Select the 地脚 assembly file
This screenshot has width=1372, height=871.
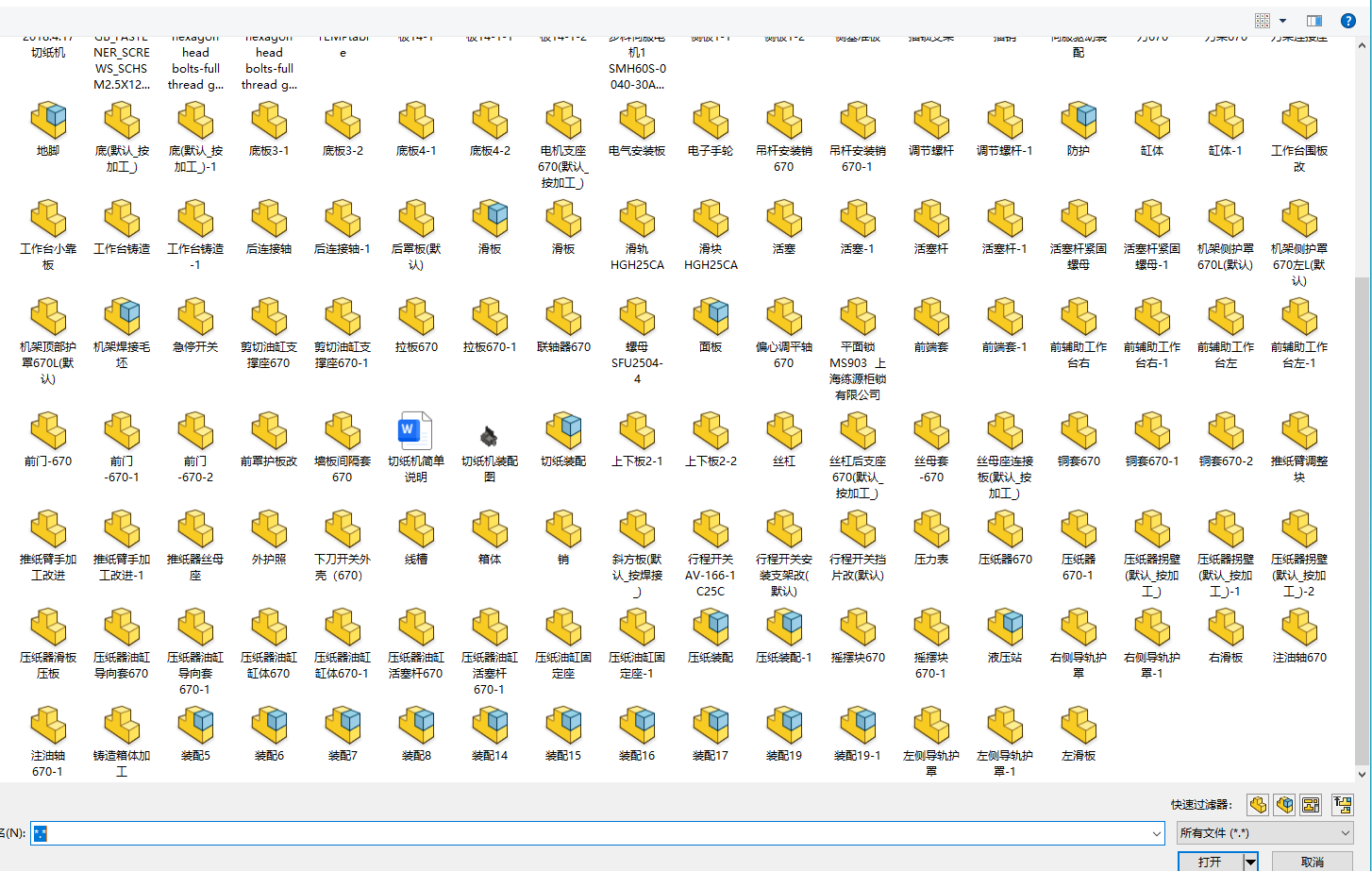[48, 131]
